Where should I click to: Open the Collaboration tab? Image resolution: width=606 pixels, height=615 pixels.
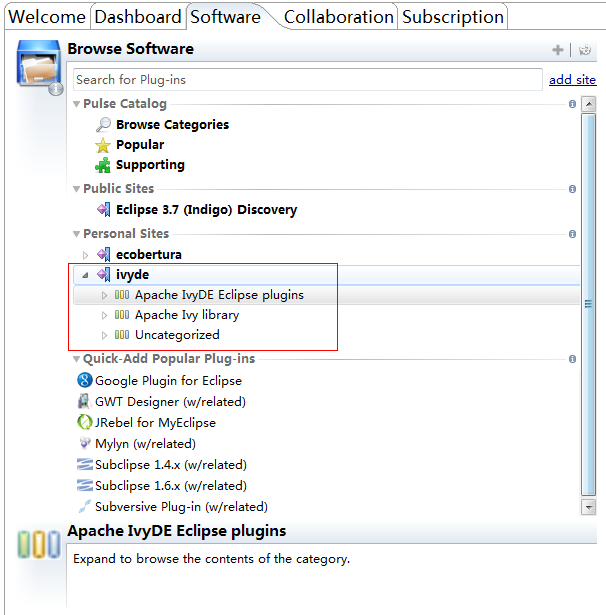click(x=338, y=16)
